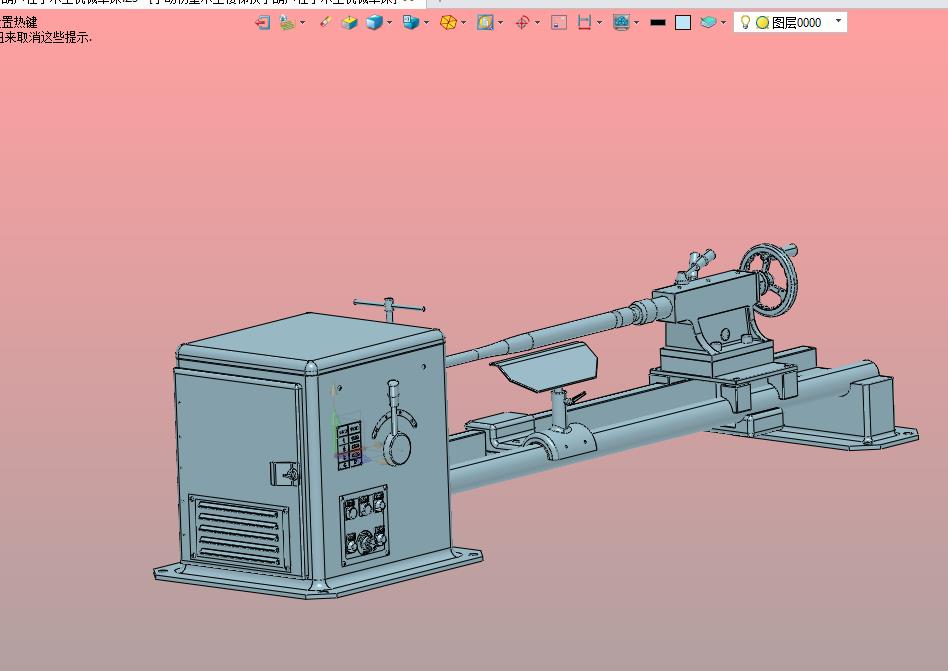Click the monitor display settings icon

pos(621,23)
